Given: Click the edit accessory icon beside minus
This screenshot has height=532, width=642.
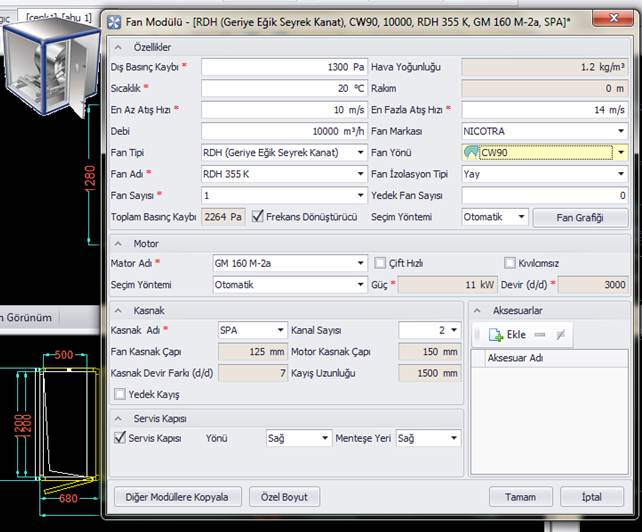Looking at the screenshot, I should click(560, 336).
